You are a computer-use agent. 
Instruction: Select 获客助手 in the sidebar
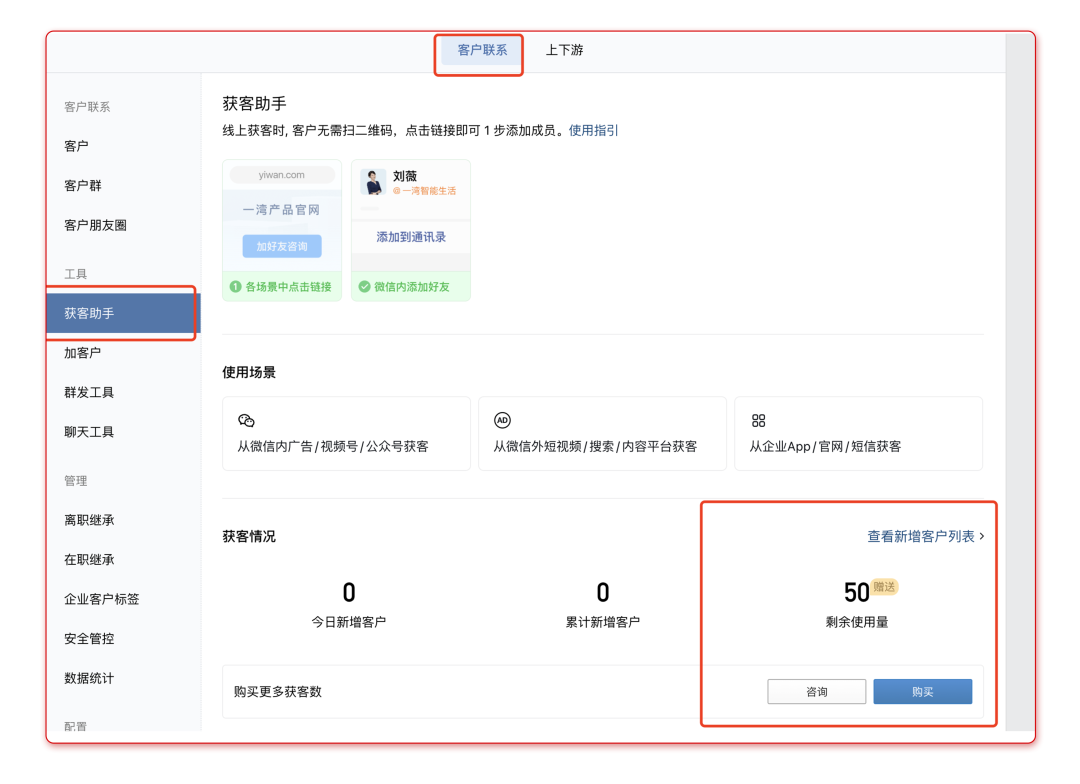tap(90, 314)
